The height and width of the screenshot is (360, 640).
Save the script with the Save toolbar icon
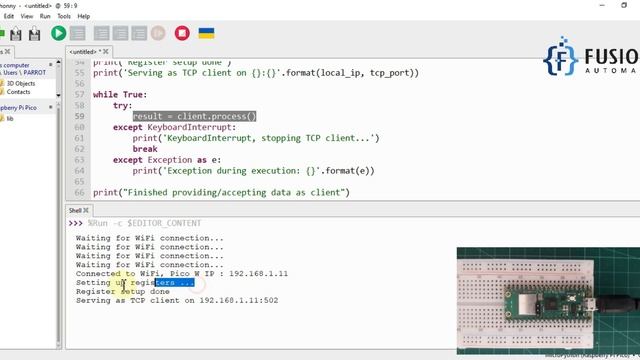tap(35, 34)
